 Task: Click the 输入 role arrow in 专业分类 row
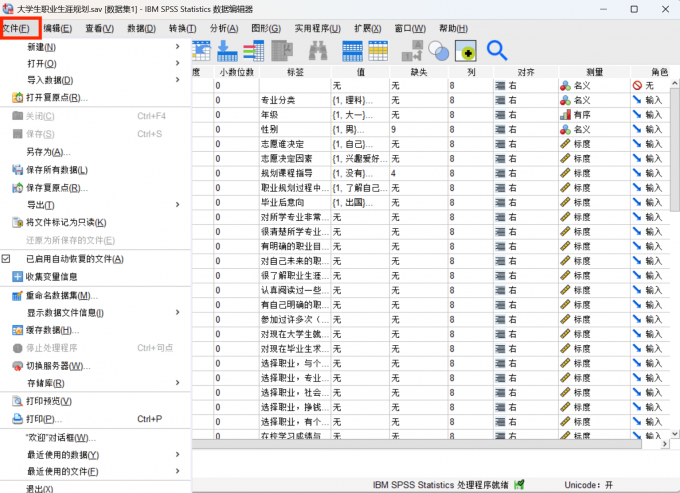(637, 100)
